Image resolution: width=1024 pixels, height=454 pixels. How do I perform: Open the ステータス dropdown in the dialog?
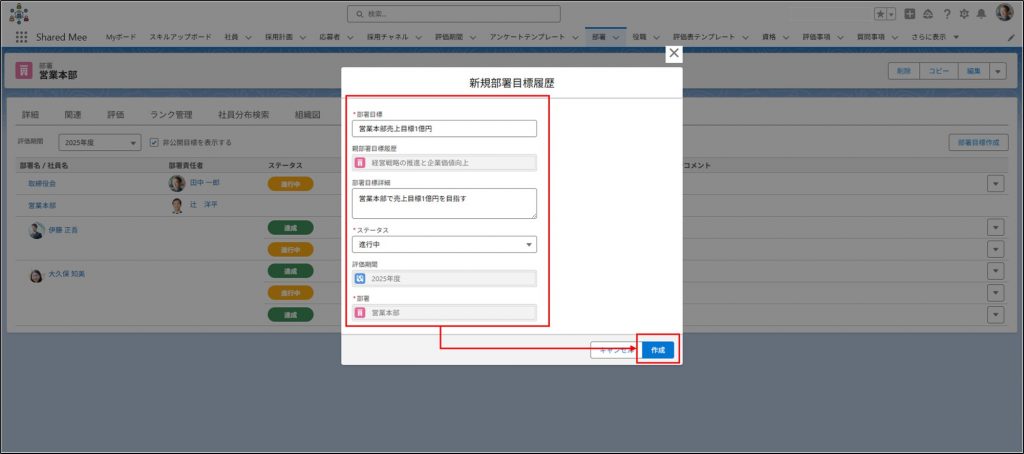click(444, 244)
